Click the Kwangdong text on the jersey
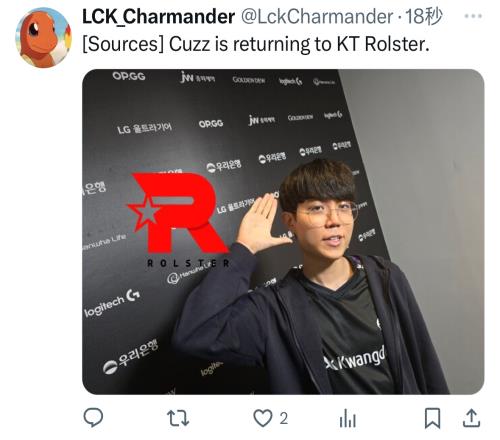 pos(355,359)
